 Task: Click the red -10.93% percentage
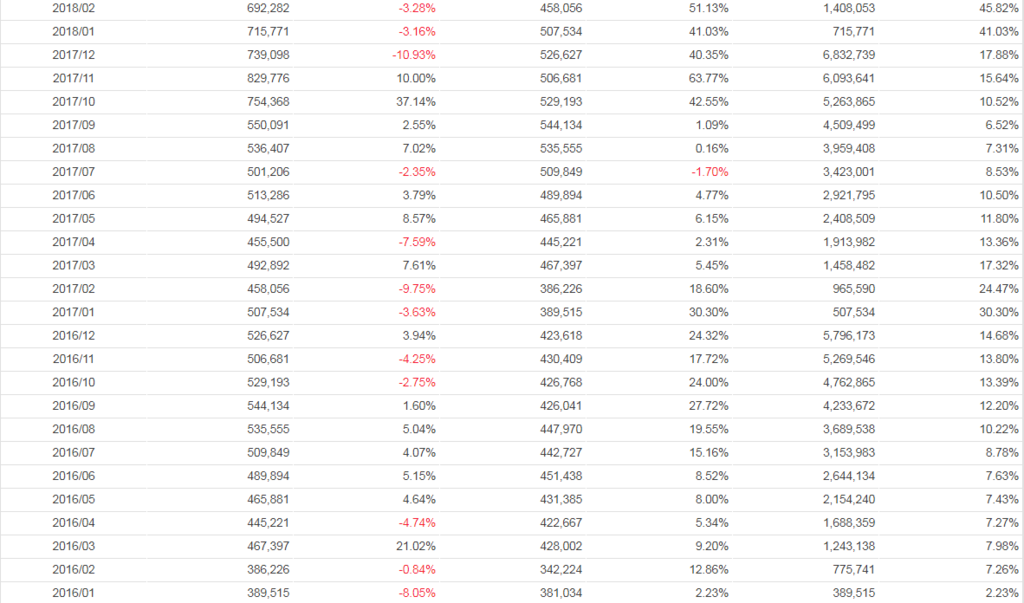coord(414,55)
